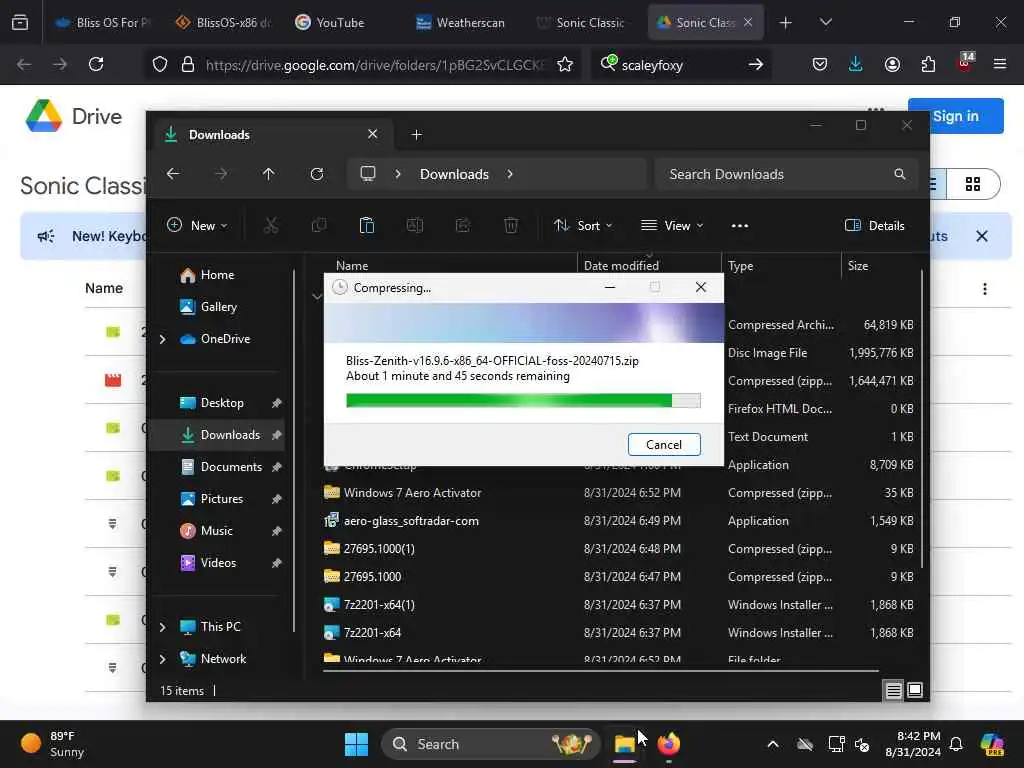This screenshot has width=1024, height=768.
Task: Click Sign in on Google Drive
Action: [x=955, y=116]
